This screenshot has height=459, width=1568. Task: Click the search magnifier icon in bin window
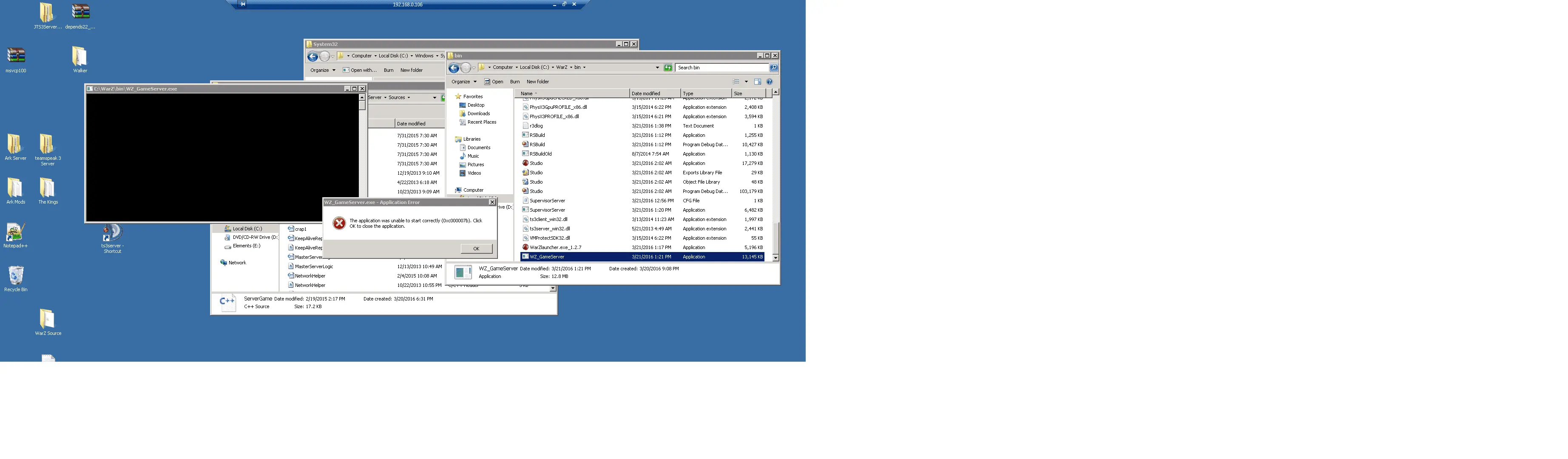pyautogui.click(x=774, y=68)
